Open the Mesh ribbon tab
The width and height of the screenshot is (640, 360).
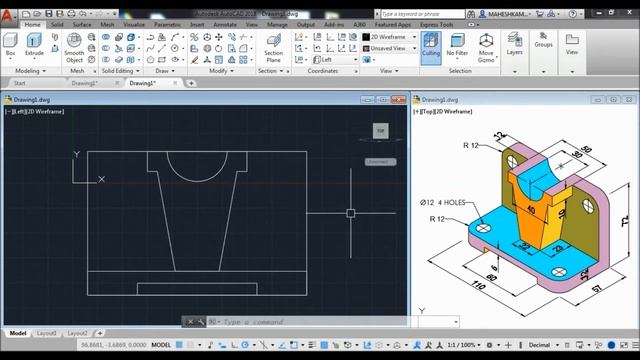tap(107, 24)
